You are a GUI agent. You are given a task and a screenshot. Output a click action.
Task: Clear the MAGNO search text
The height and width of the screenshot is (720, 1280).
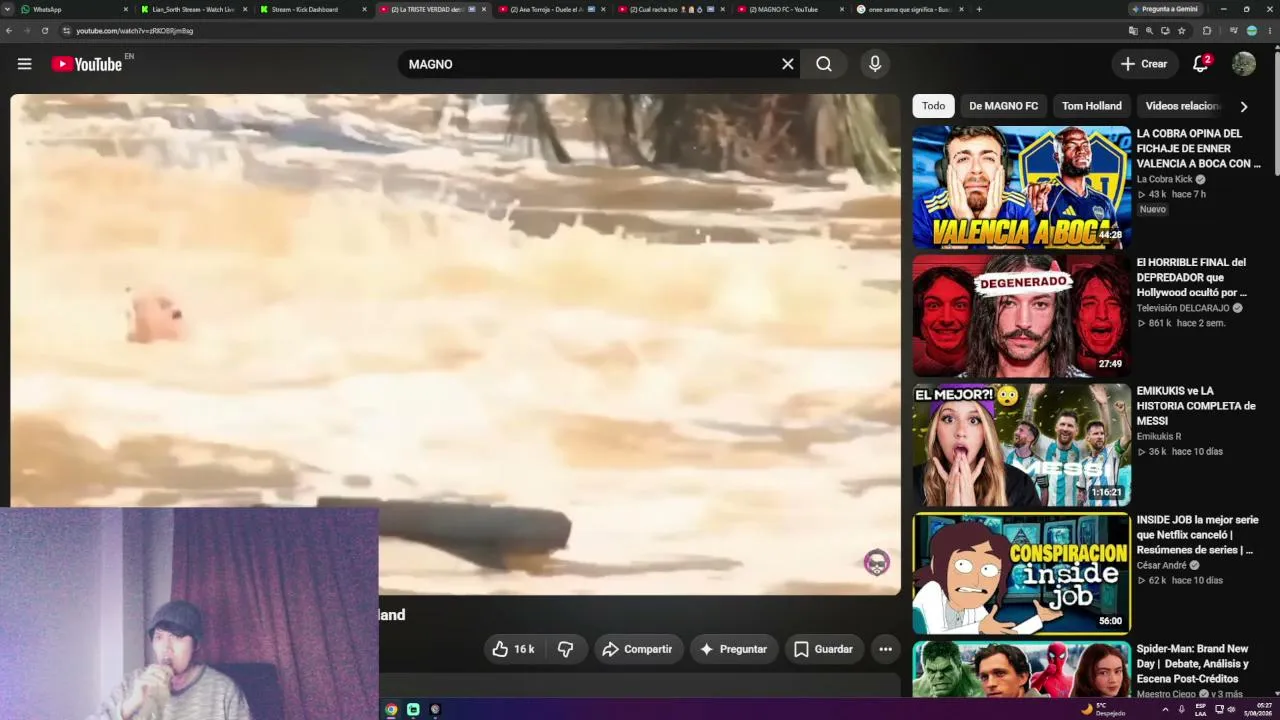point(788,64)
